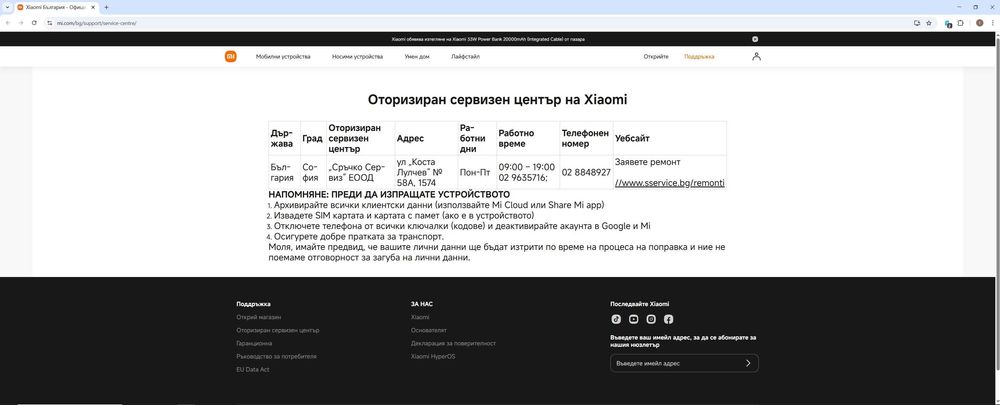The image size is (1000, 405).
Task: Go forward using browser forward arrow
Action: pyautogui.click(x=20, y=23)
